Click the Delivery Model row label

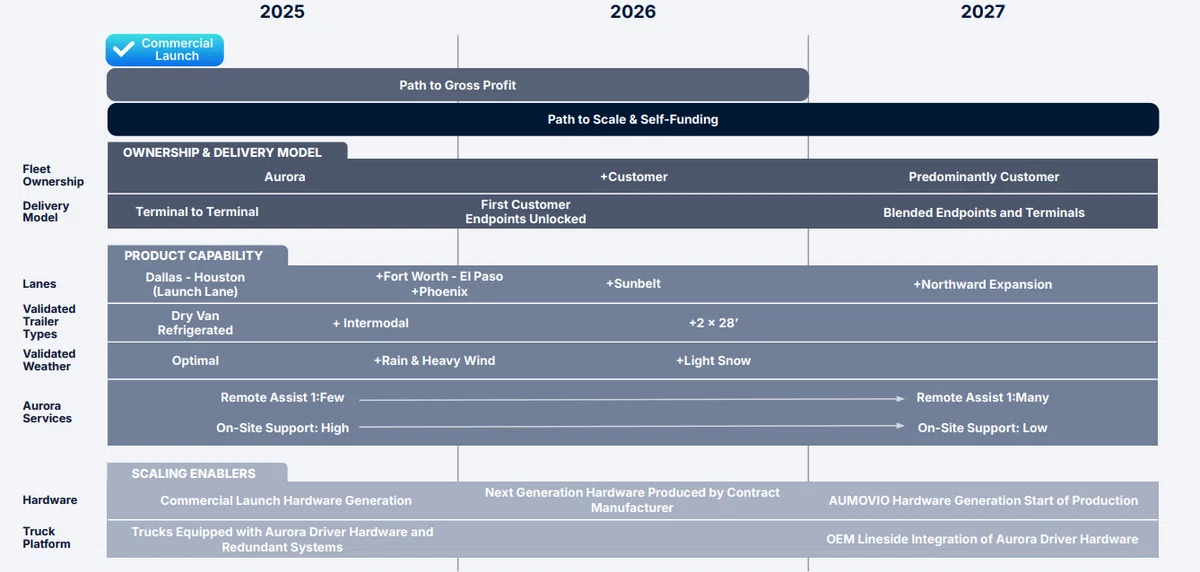tap(46, 211)
